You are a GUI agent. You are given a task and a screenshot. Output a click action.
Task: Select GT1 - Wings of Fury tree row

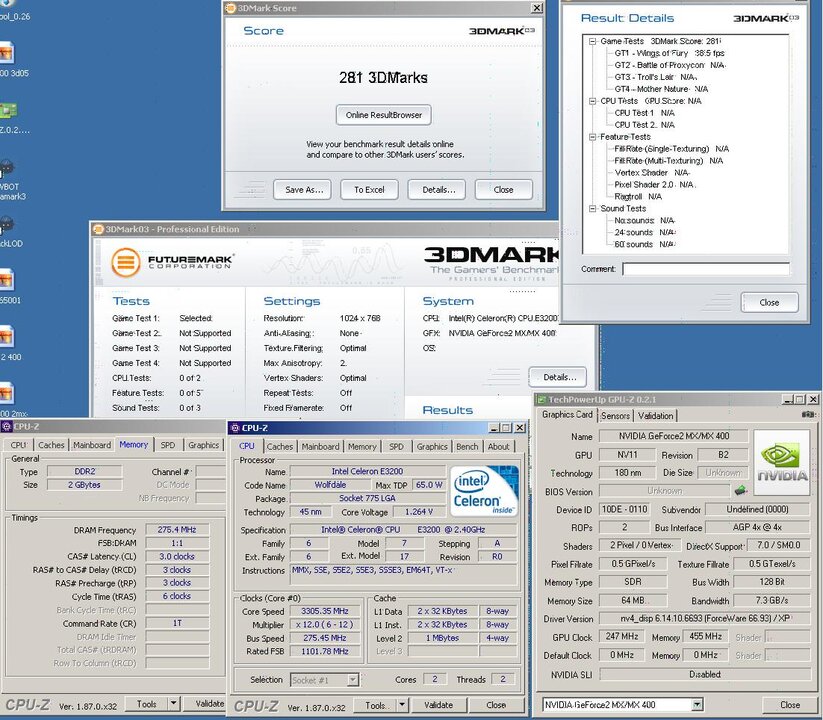click(x=669, y=53)
